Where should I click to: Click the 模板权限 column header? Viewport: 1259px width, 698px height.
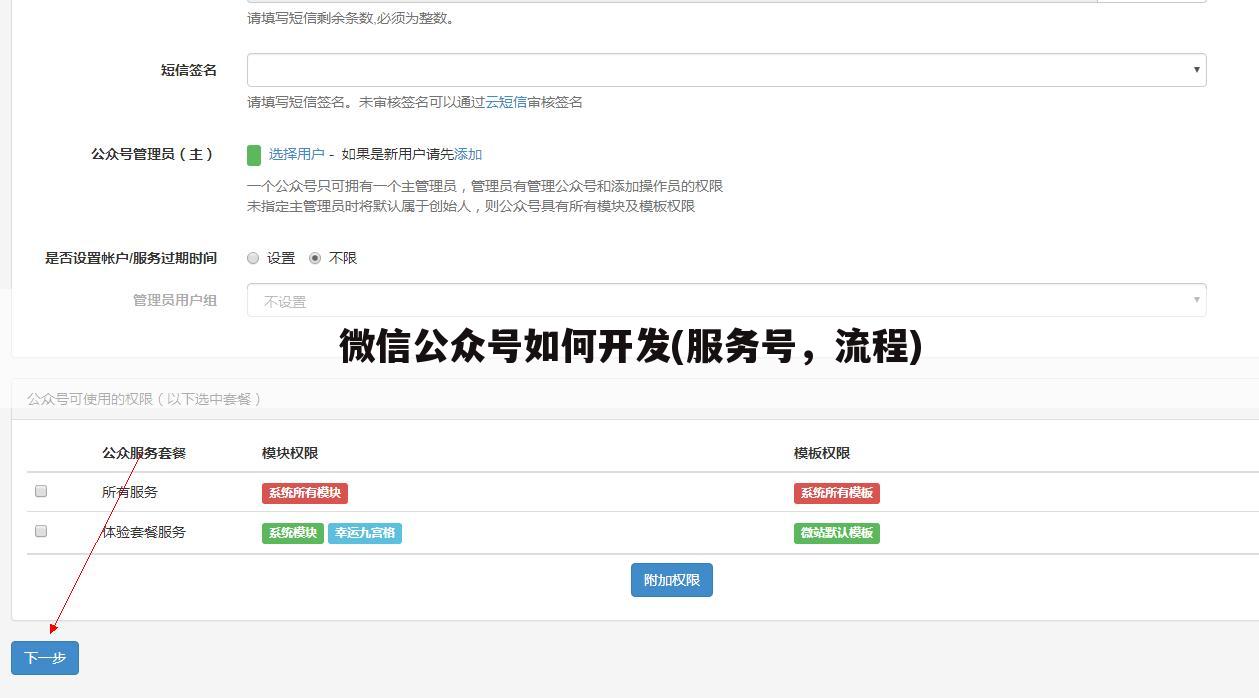point(822,453)
